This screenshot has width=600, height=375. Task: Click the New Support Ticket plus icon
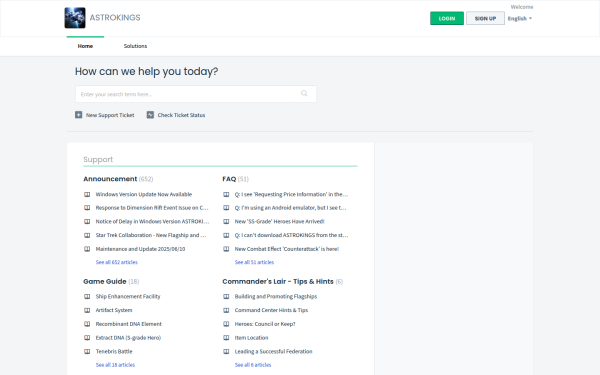point(78,115)
